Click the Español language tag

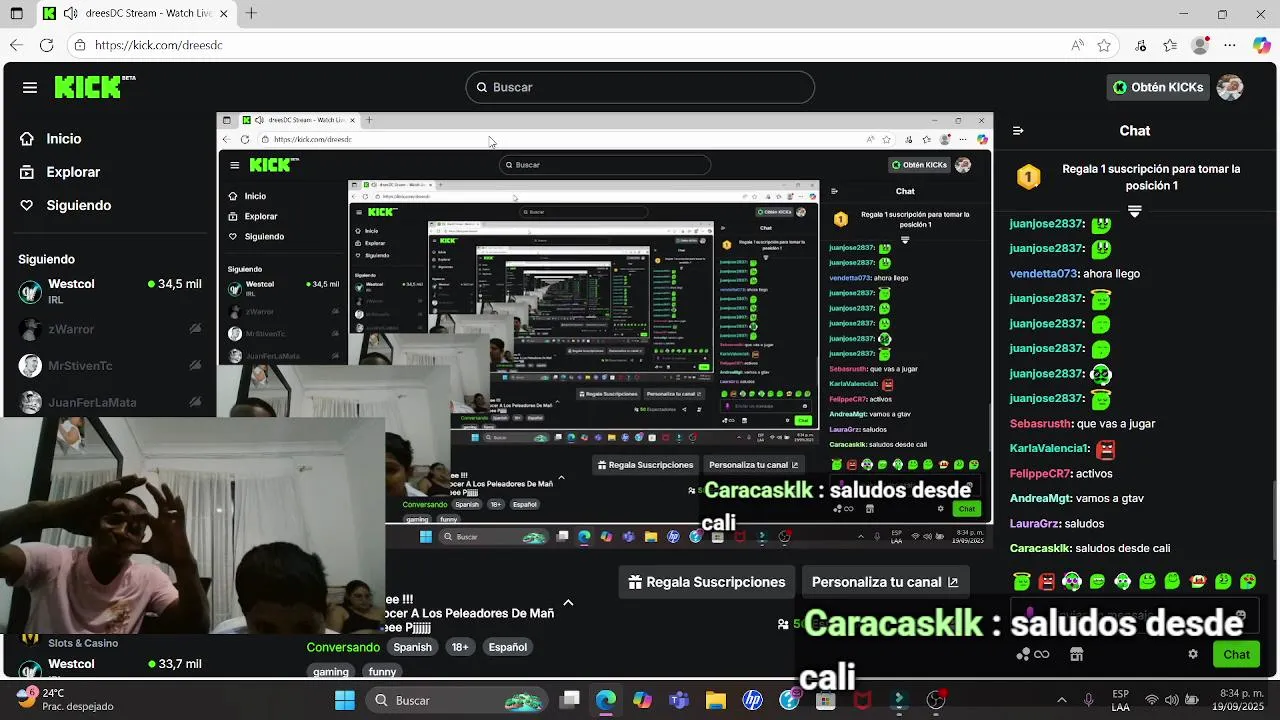[x=508, y=647]
